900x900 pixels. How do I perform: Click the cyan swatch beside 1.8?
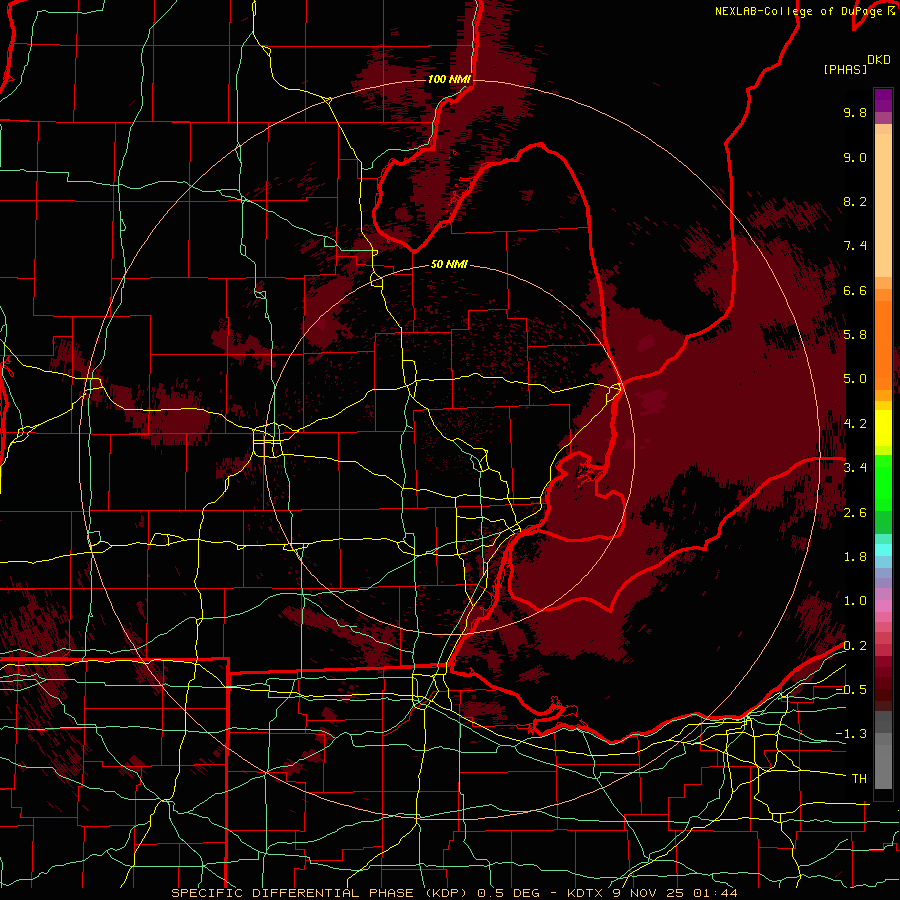(x=883, y=550)
